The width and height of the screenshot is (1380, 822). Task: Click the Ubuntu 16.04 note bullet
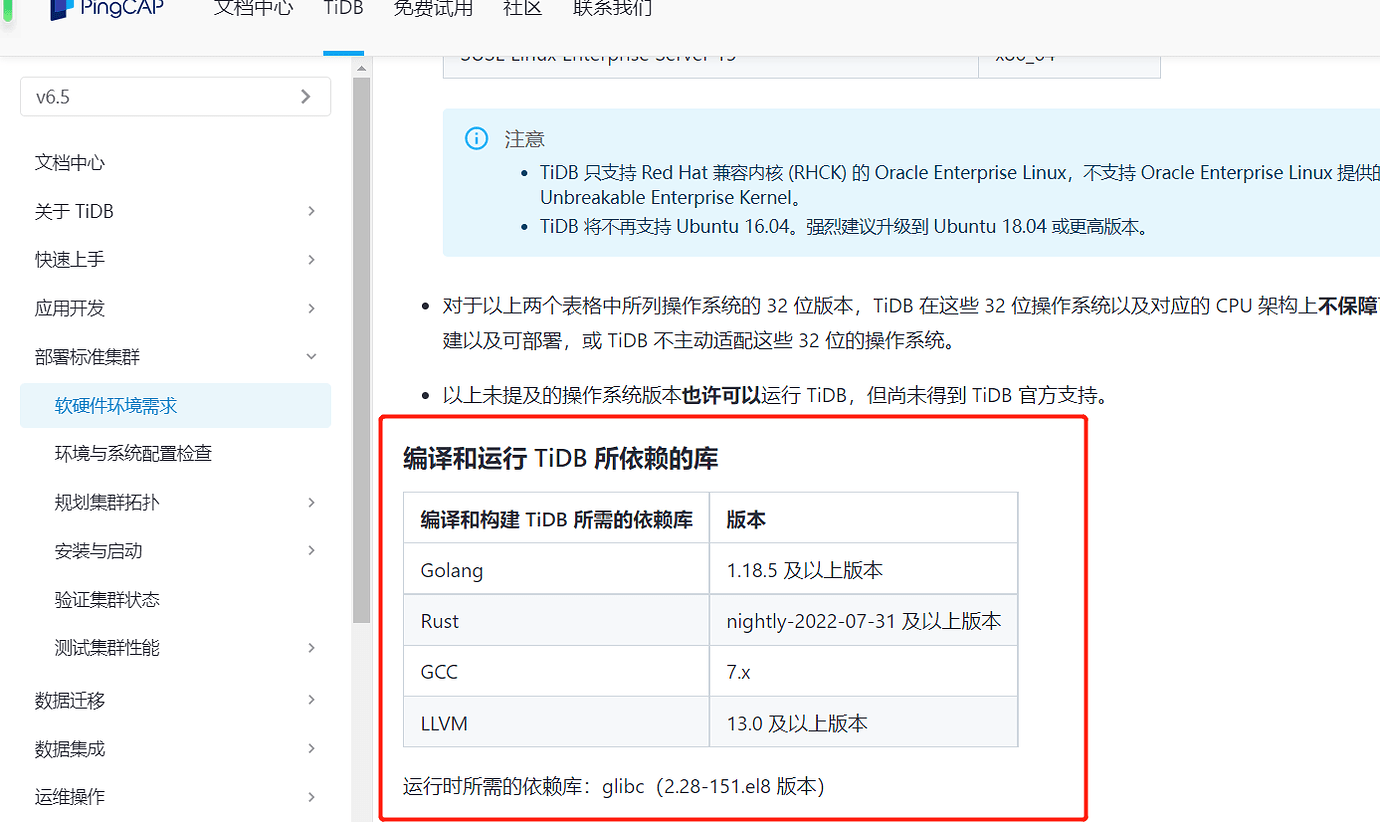pos(845,226)
